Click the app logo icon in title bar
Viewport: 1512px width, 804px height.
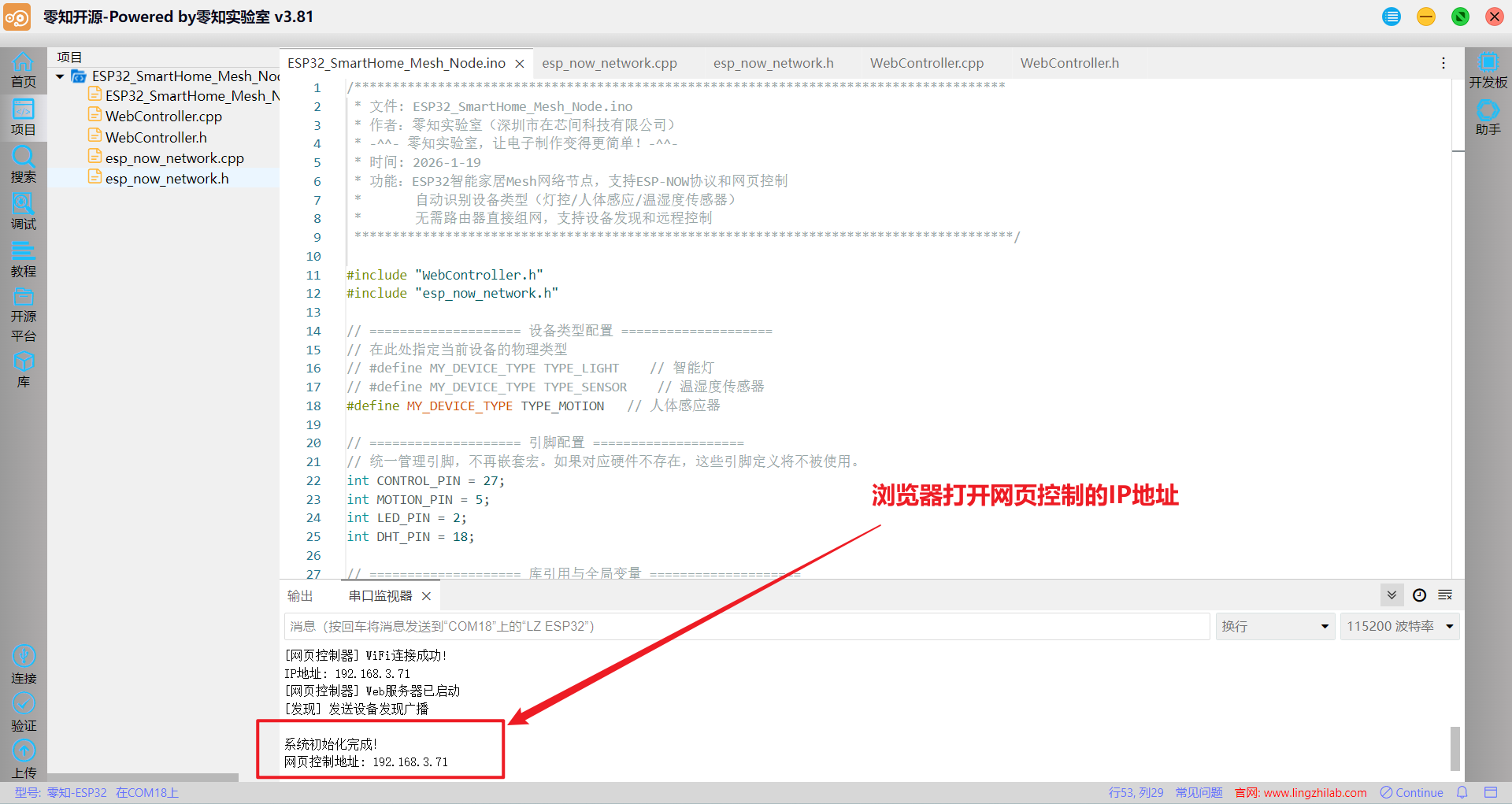tap(17, 17)
